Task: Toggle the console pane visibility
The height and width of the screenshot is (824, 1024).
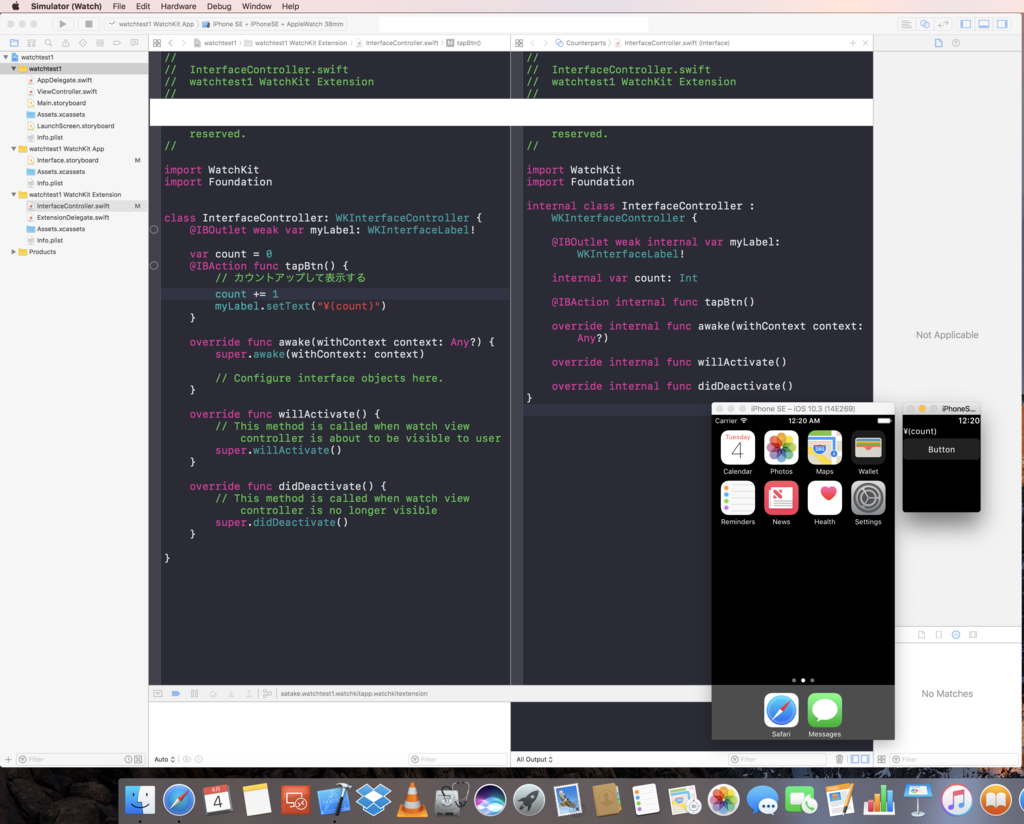Action: click(x=865, y=759)
